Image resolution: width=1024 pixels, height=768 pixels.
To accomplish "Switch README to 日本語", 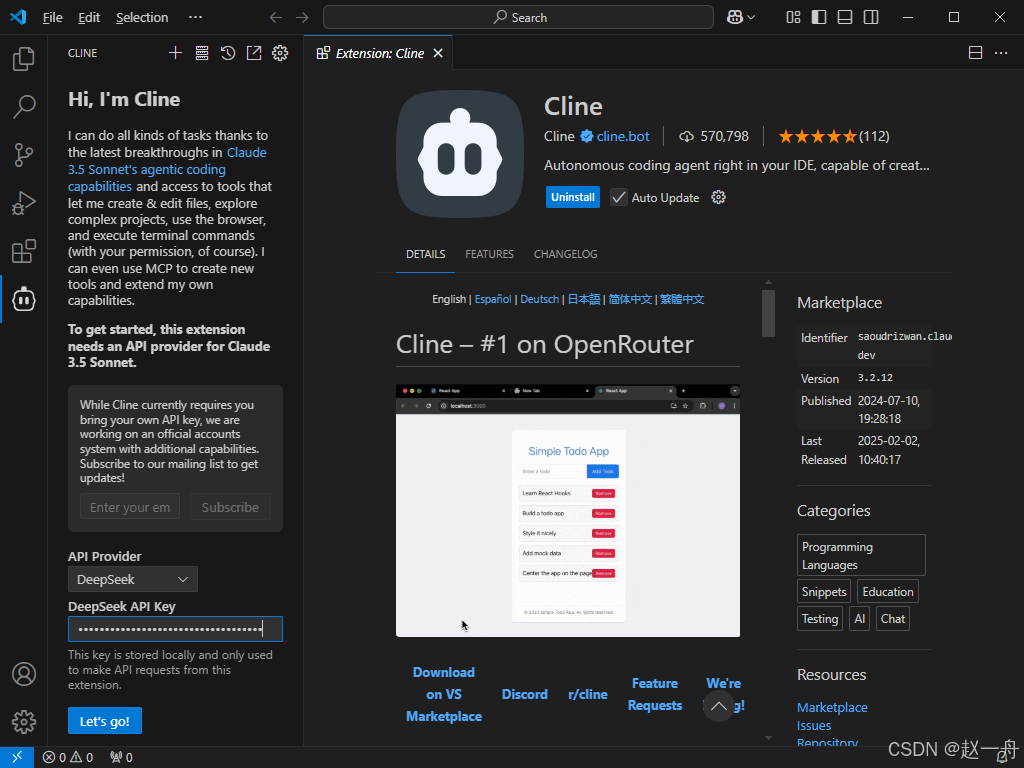I will [584, 299].
